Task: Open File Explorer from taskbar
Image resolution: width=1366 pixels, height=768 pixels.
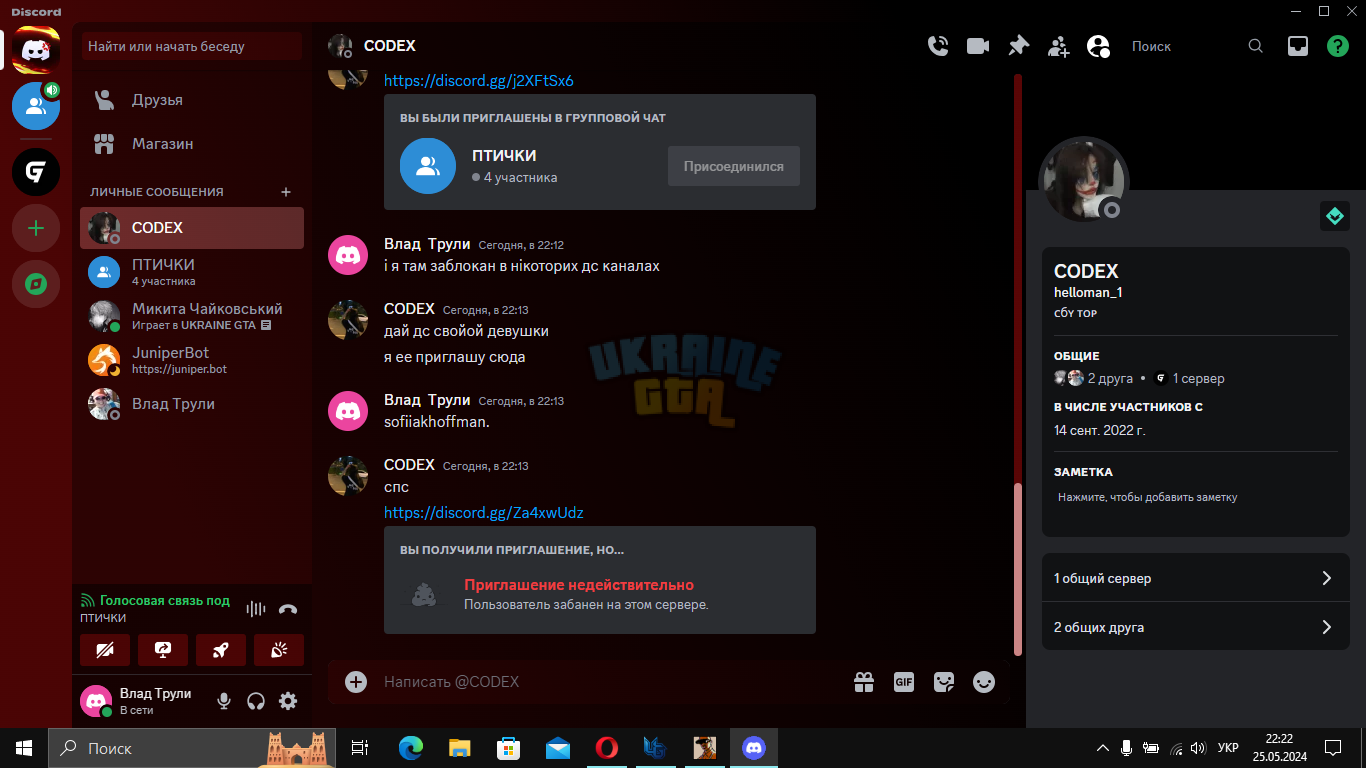Action: 460,748
